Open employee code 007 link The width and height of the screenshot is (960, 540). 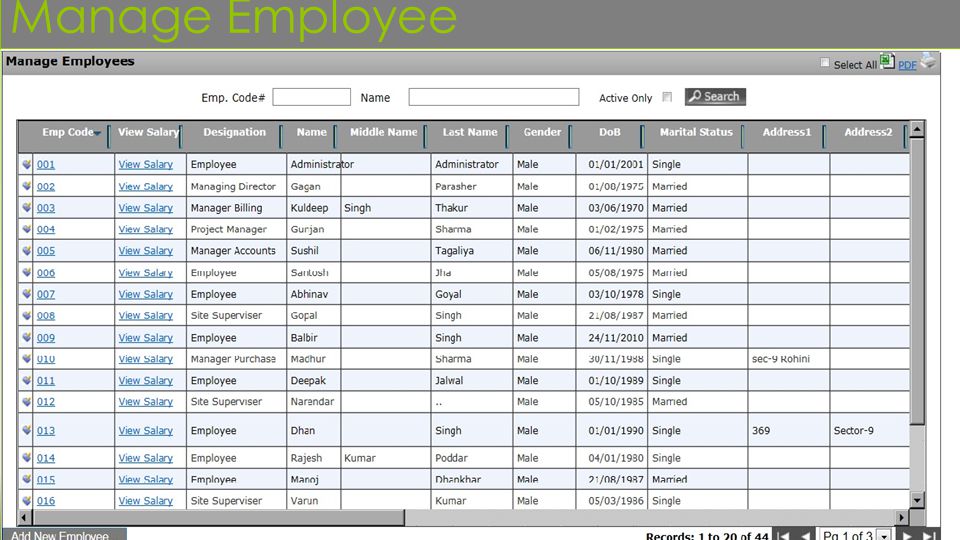click(x=46, y=294)
